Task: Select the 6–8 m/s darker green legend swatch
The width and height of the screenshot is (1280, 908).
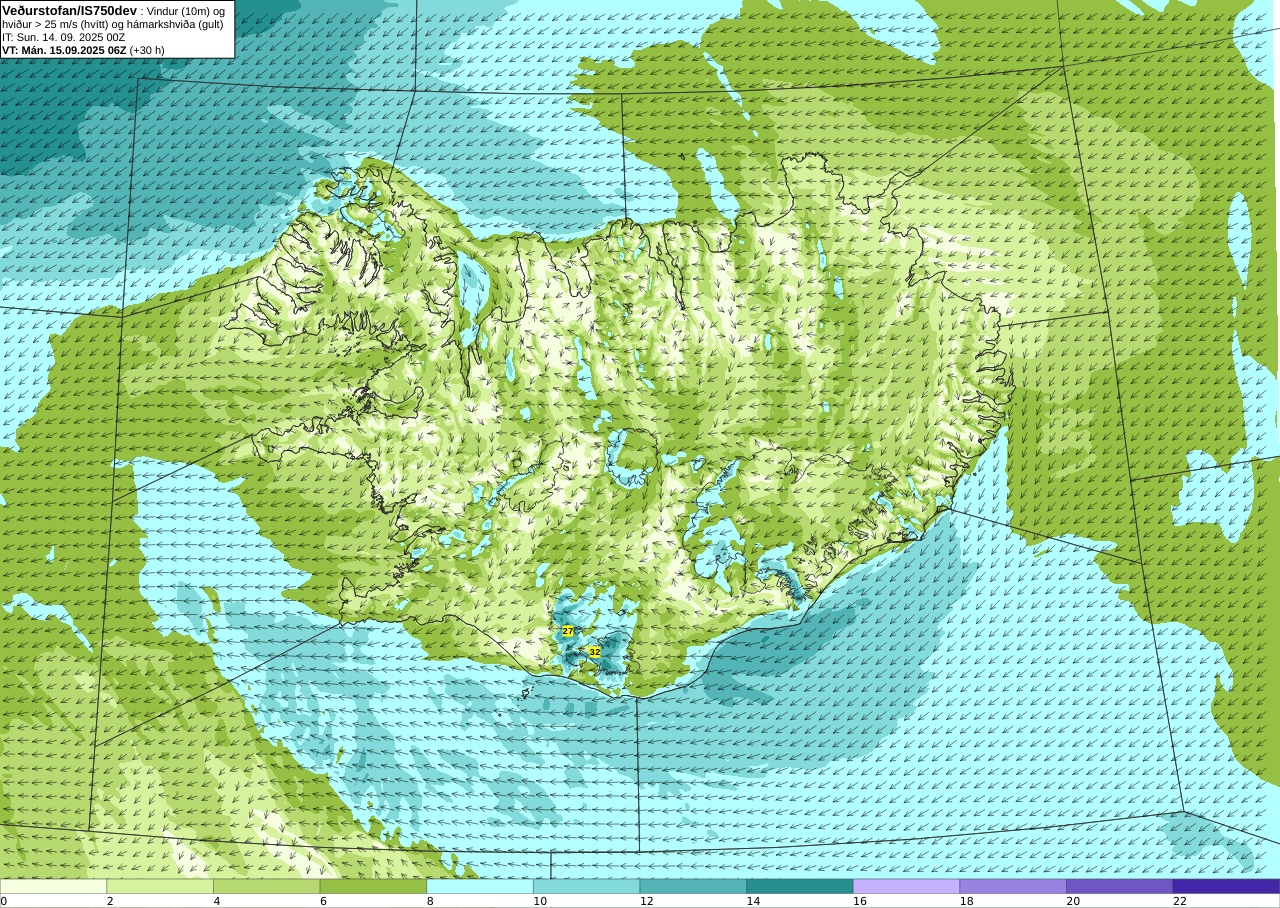Action: (373, 886)
